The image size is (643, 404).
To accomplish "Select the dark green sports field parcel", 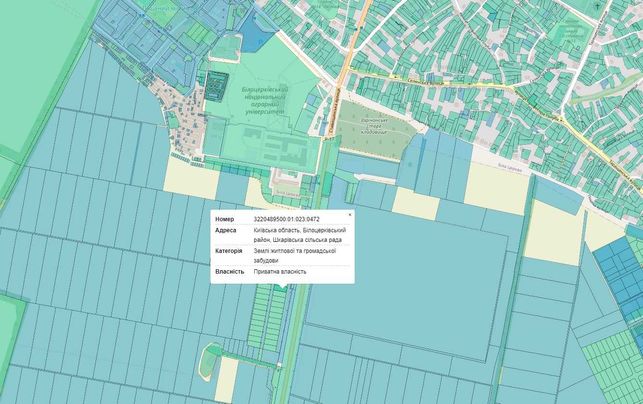I will (216, 86).
